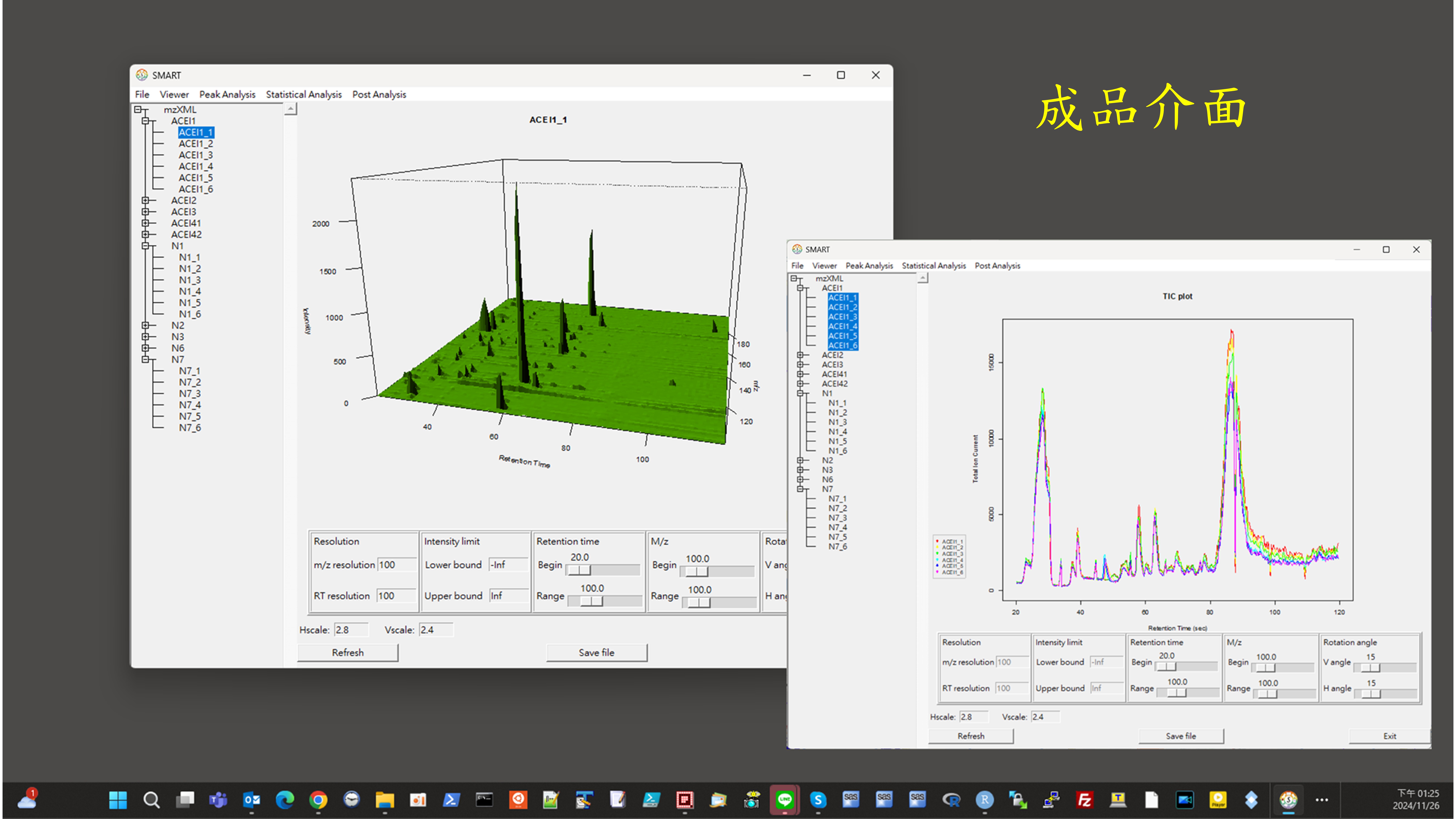The image size is (1456, 819).
Task: Click the SMART logo in the ACEI1_1 window title bar
Action: 142,75
